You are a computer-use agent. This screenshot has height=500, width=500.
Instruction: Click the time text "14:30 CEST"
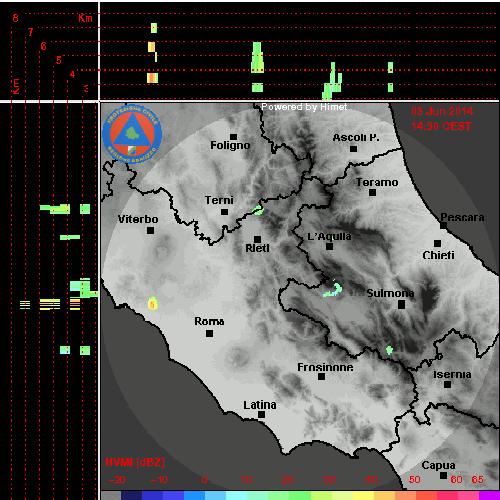point(441,126)
